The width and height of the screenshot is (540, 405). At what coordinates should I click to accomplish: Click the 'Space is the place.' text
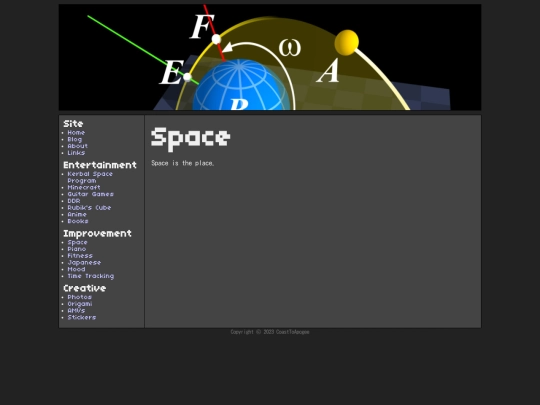[x=183, y=163]
